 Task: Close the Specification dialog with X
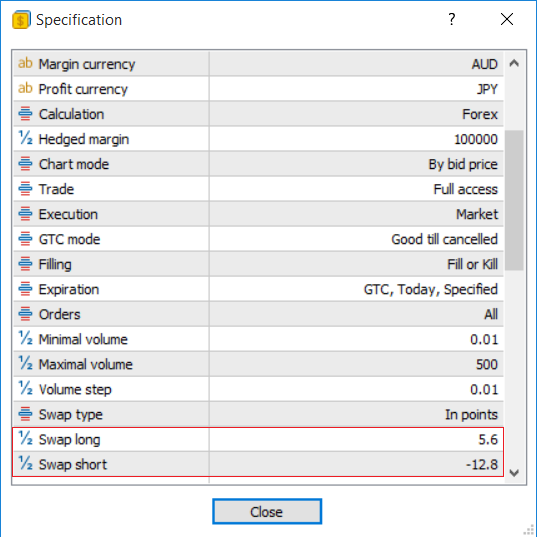click(507, 19)
